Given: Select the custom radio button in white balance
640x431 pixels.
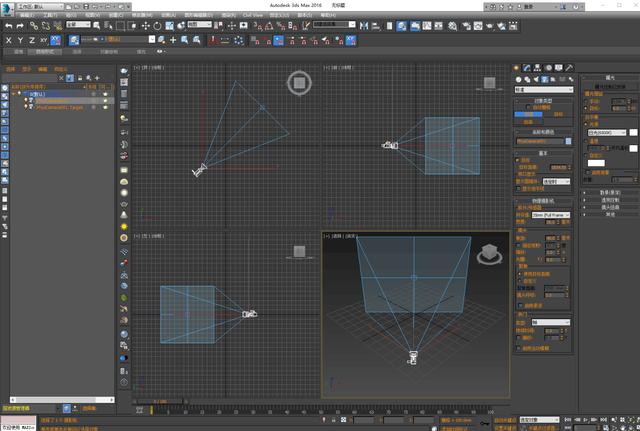Looking at the screenshot, I should (x=586, y=156).
